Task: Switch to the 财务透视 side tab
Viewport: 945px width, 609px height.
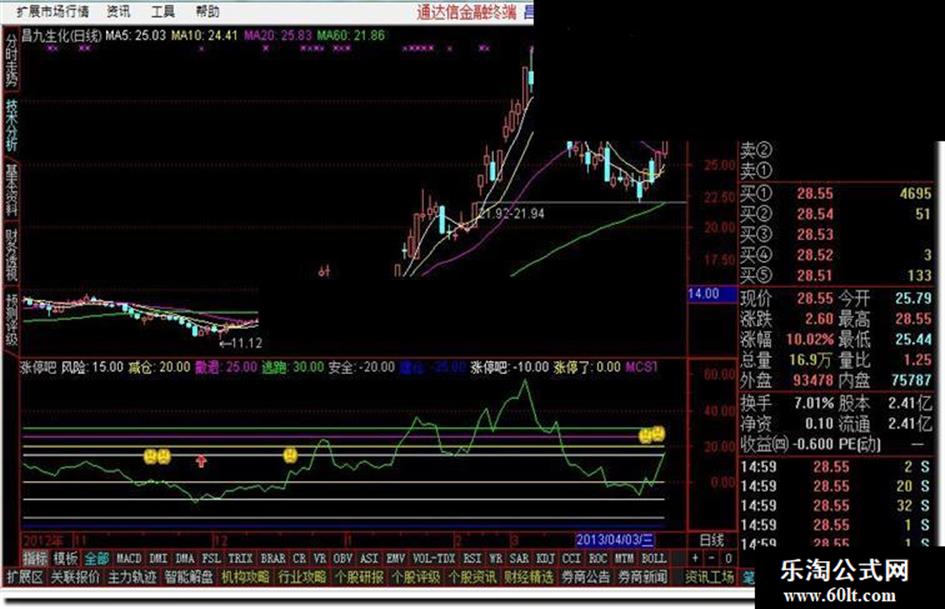Action: click(x=11, y=254)
